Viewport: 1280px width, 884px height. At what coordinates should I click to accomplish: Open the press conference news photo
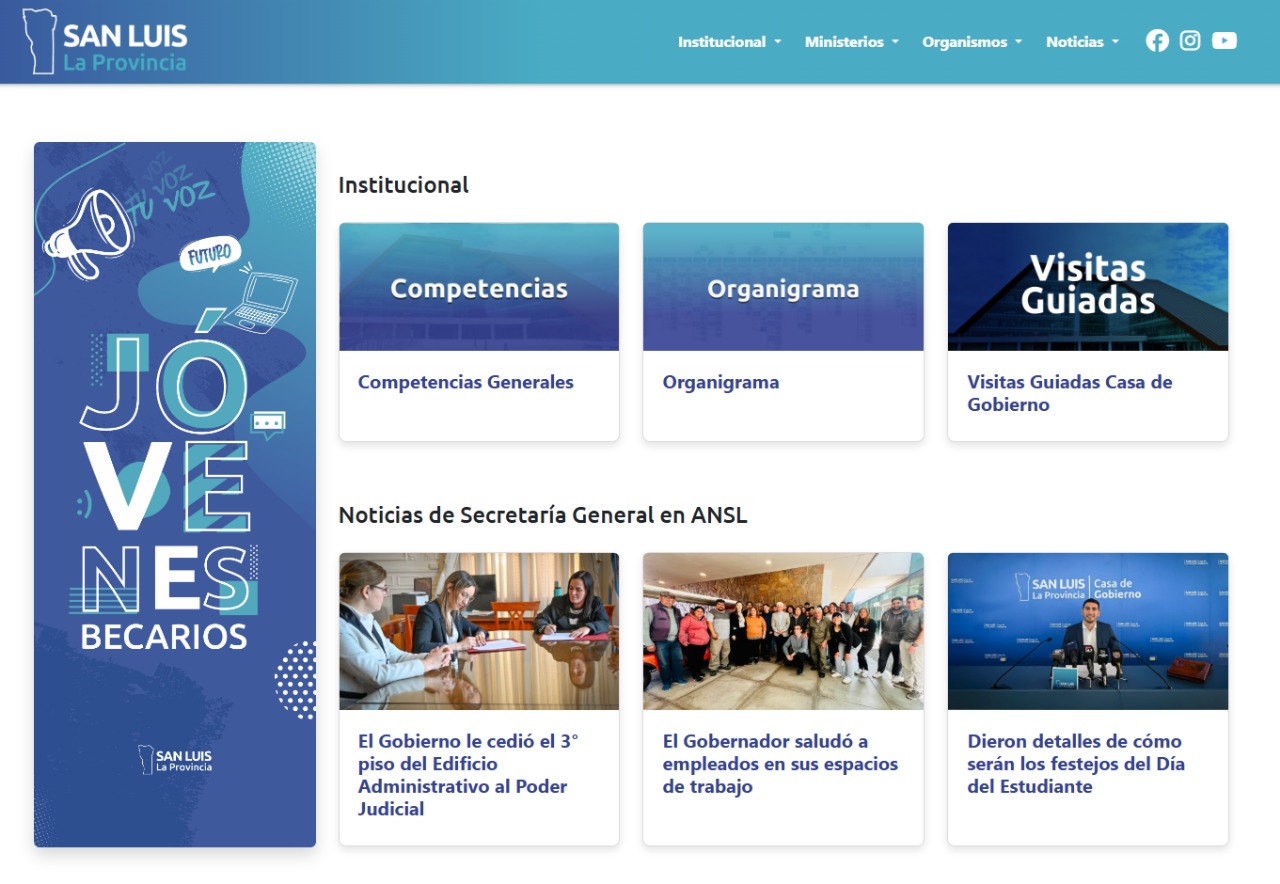click(1088, 631)
